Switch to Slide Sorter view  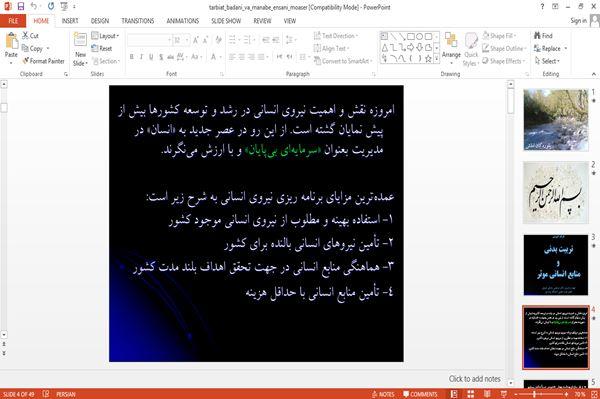(x=471, y=394)
